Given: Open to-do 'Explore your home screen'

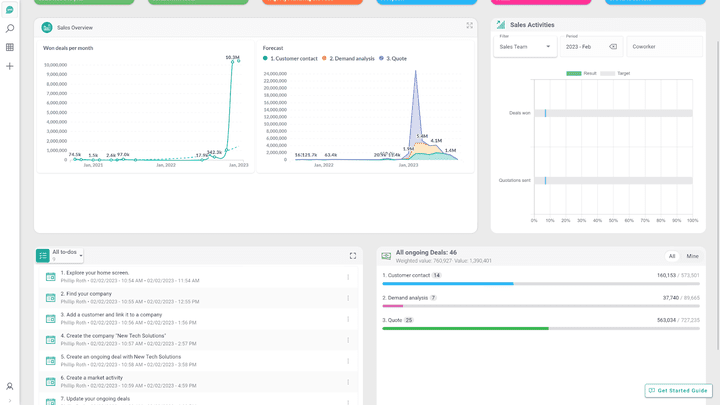Looking at the screenshot, I should pos(95,273).
